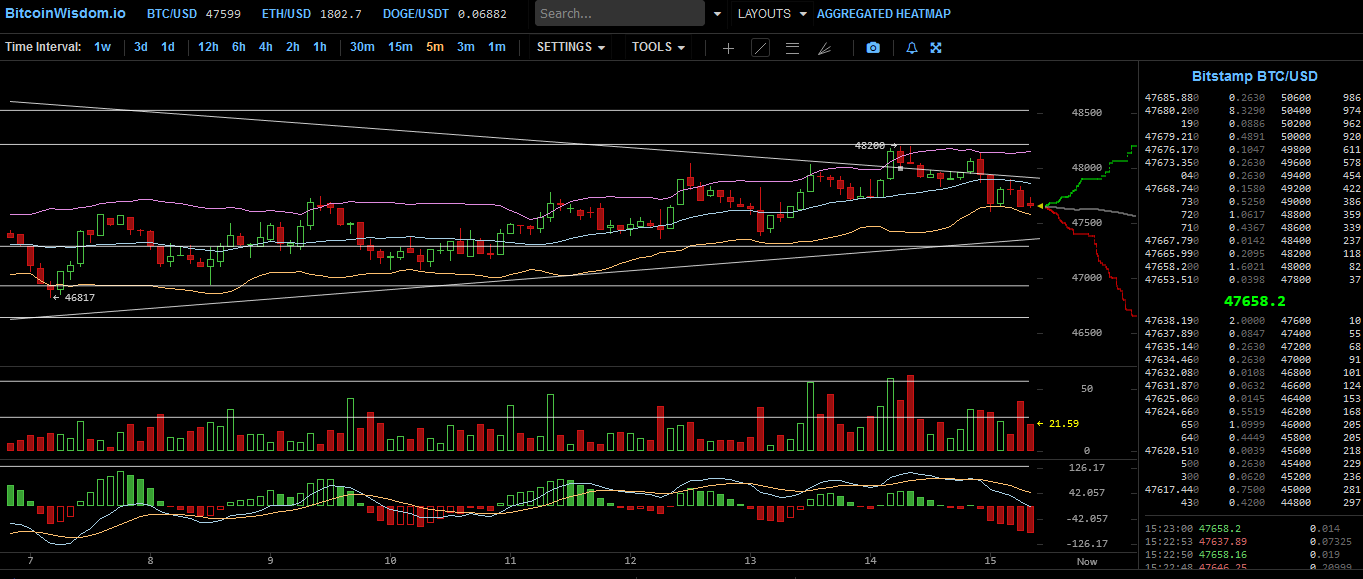Switch to the 12h time interval
1363x579 pixels.
tap(208, 47)
